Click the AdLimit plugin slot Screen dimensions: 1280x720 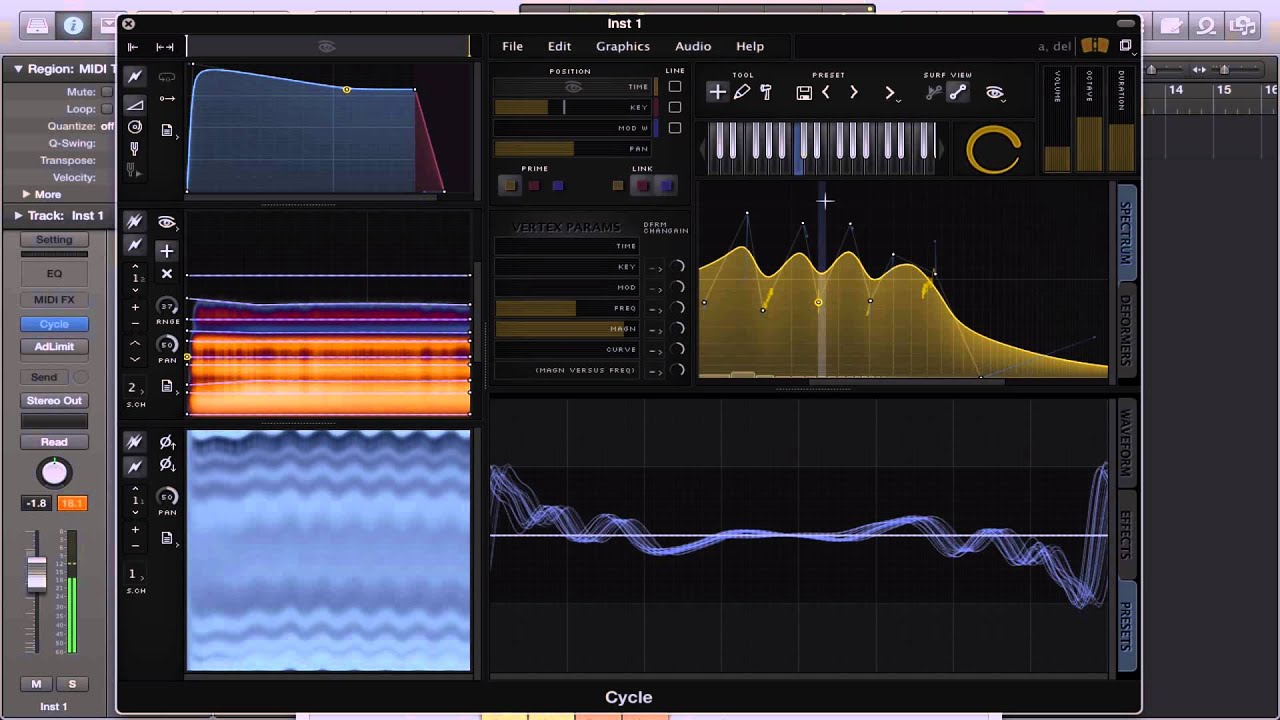coord(54,346)
